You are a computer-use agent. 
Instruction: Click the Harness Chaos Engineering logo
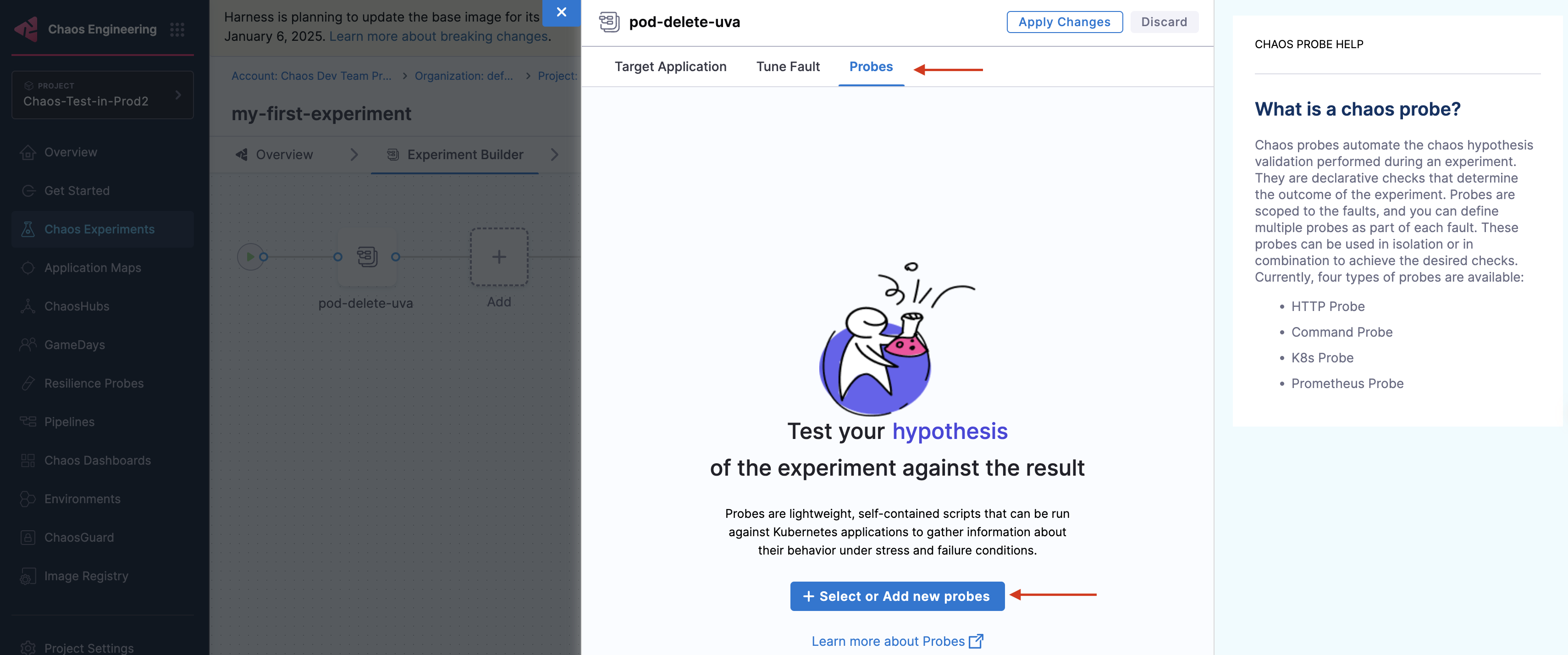(26, 28)
